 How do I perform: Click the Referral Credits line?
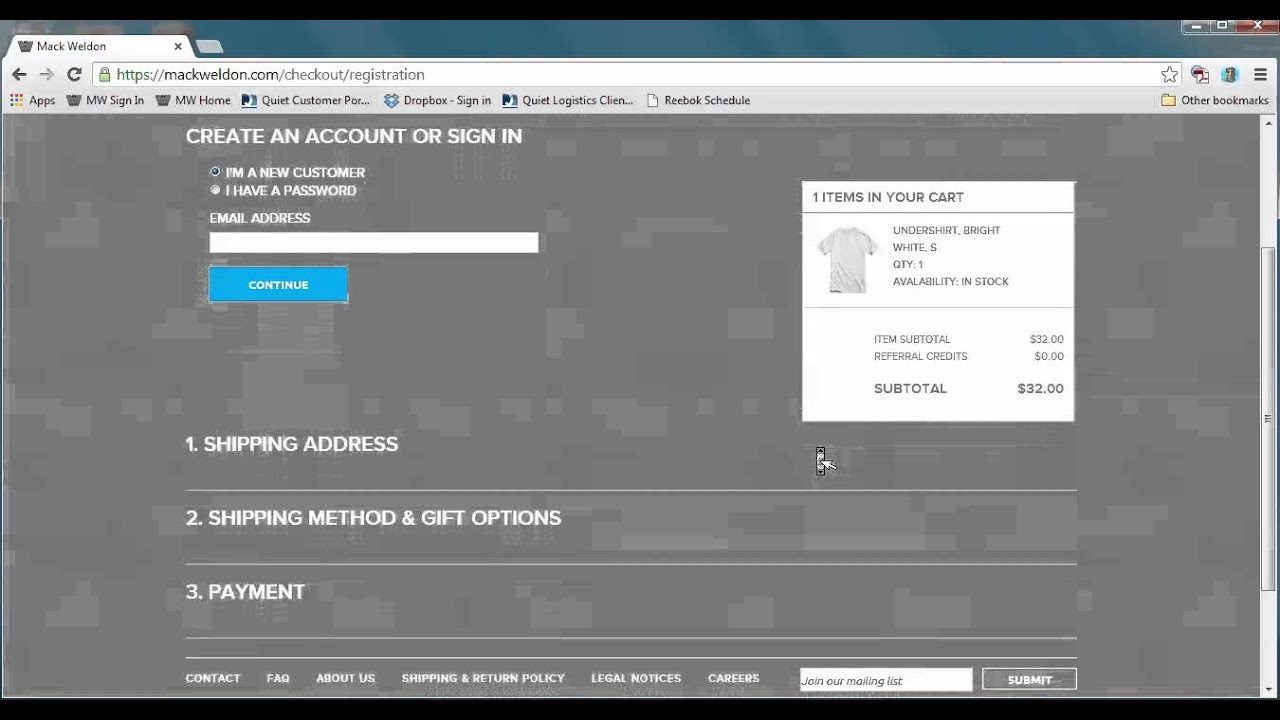click(x=968, y=356)
